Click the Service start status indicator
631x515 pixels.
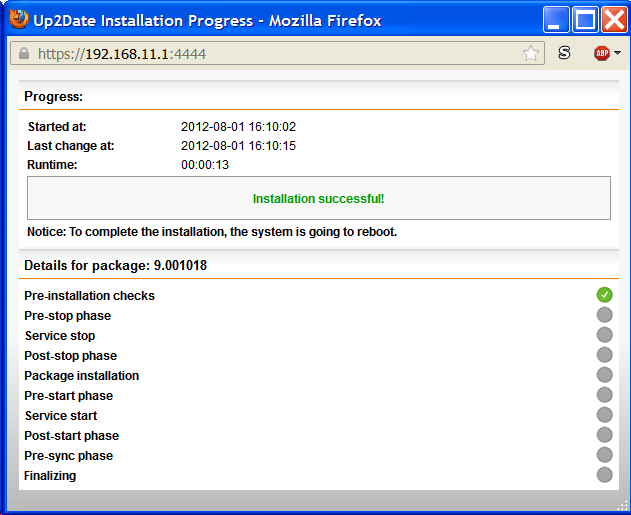(x=604, y=415)
